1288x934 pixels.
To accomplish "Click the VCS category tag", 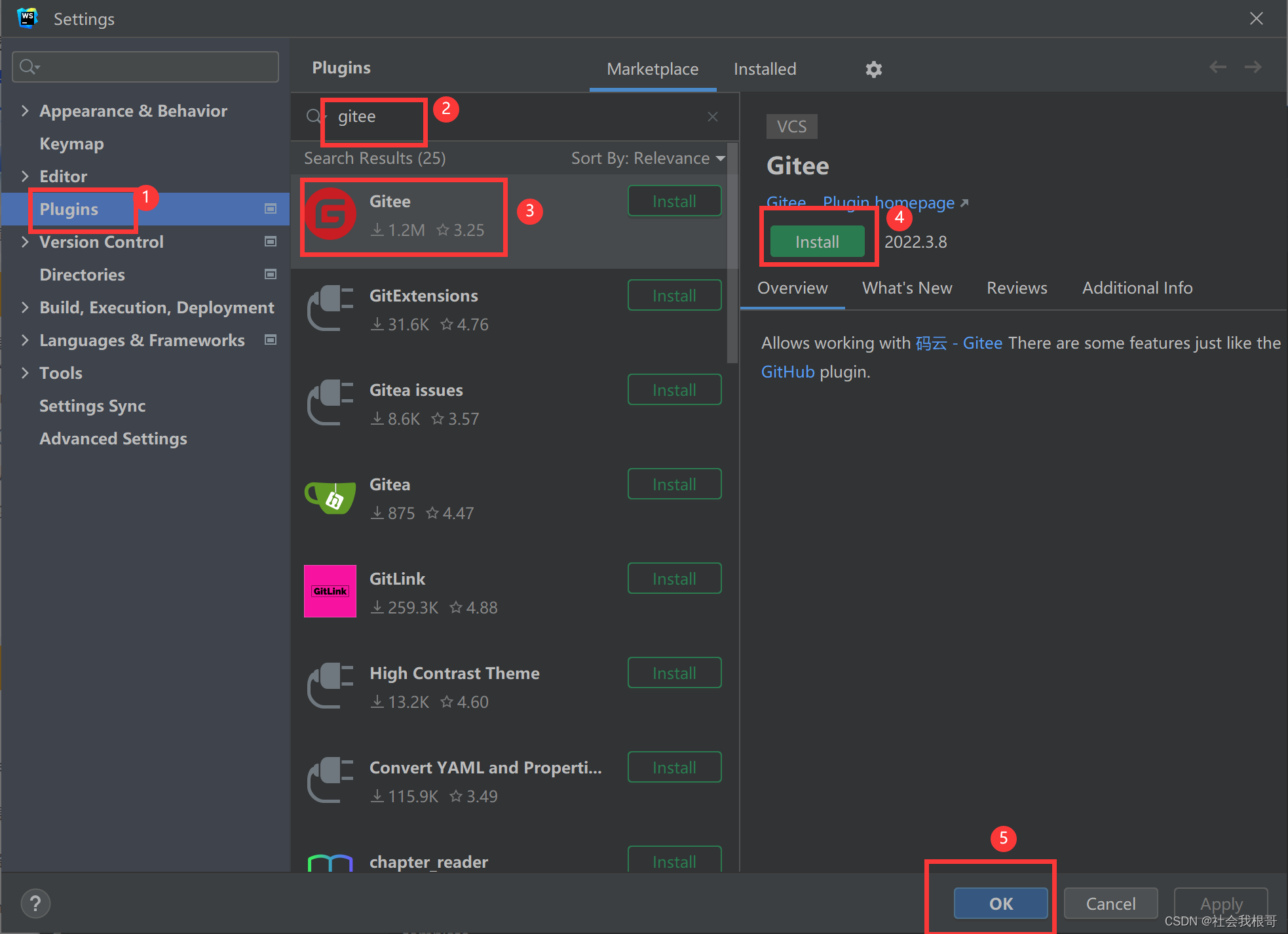I will [x=791, y=126].
